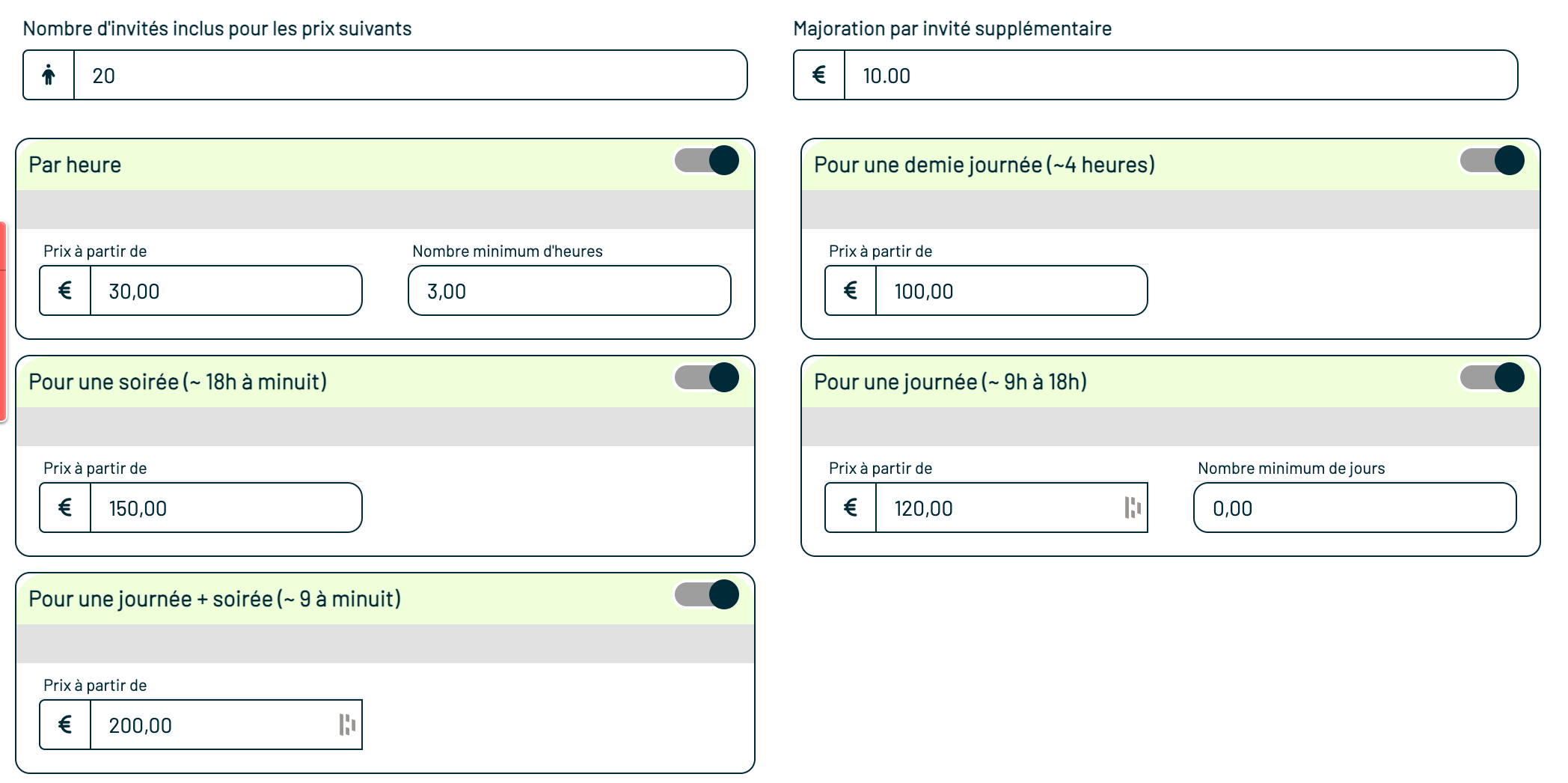This screenshot has width=1568, height=783.
Task: Click the minimum days field showing 0,00
Action: coord(1355,508)
